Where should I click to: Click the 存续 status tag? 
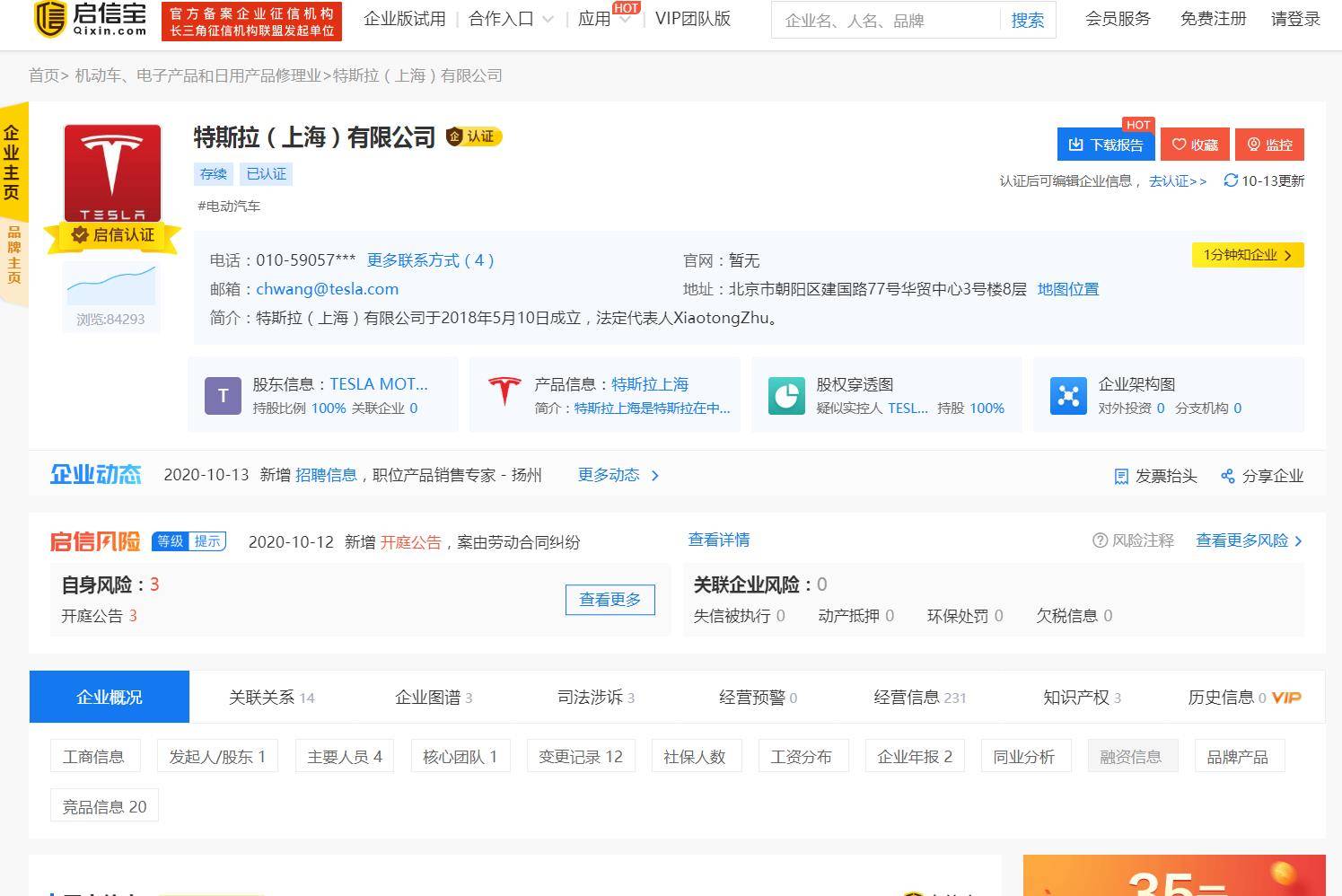214,174
